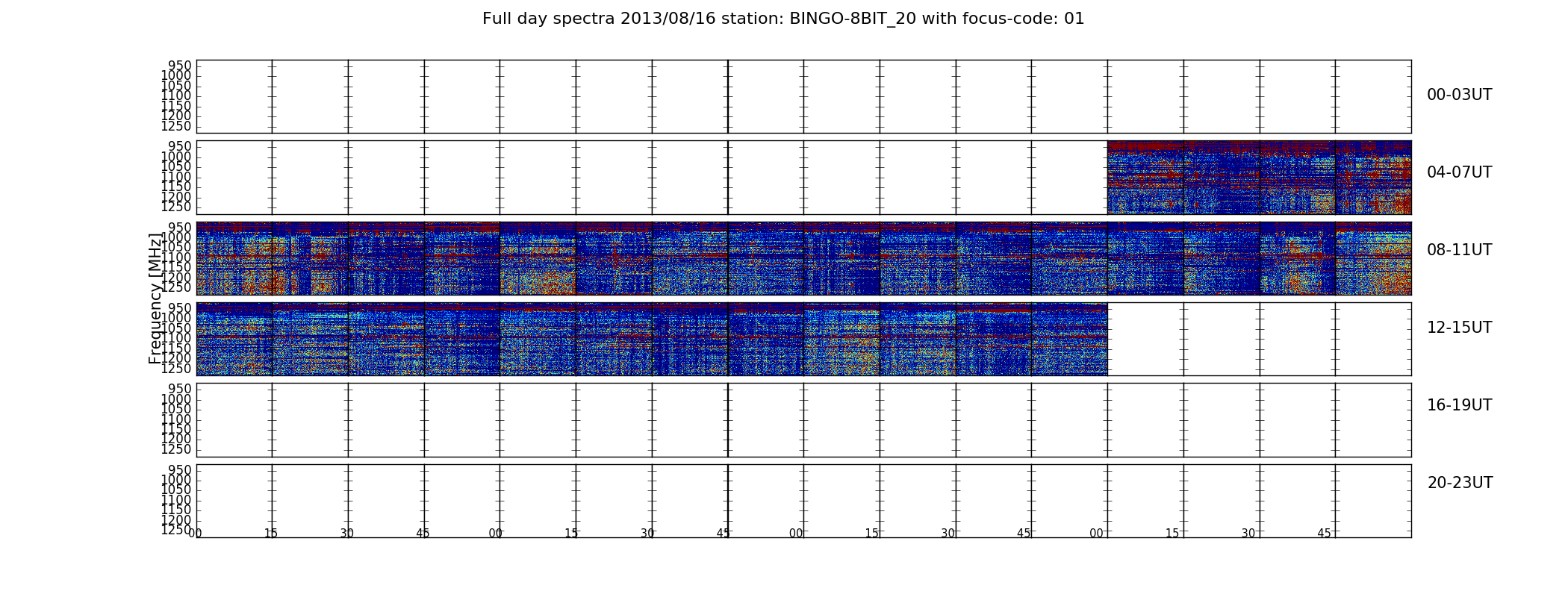The image size is (1568, 597).
Task: Click the '950' tick label of the 04-07UT panel
Action: [179, 146]
